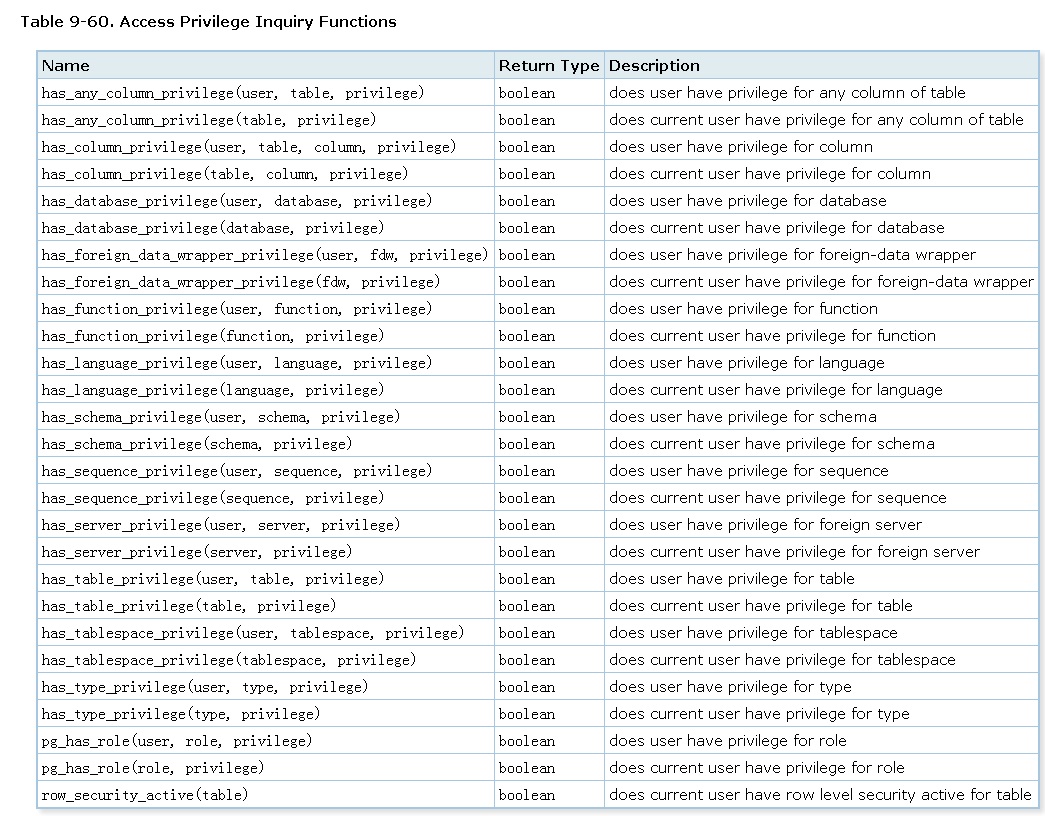Click has_sequence_privilege(user, sequence, privilege) entry
The image size is (1045, 816).
237,471
